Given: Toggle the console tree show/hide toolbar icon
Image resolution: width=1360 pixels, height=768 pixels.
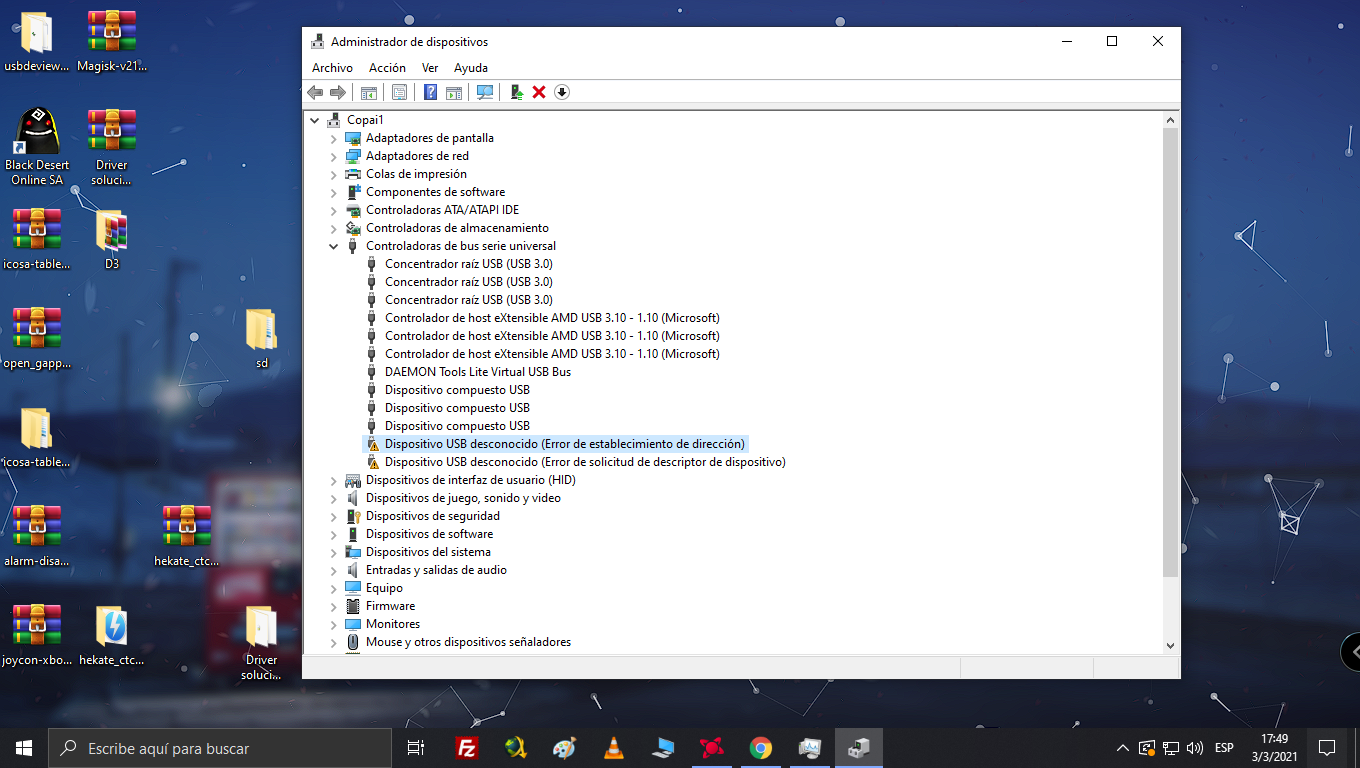Looking at the screenshot, I should point(369,92).
